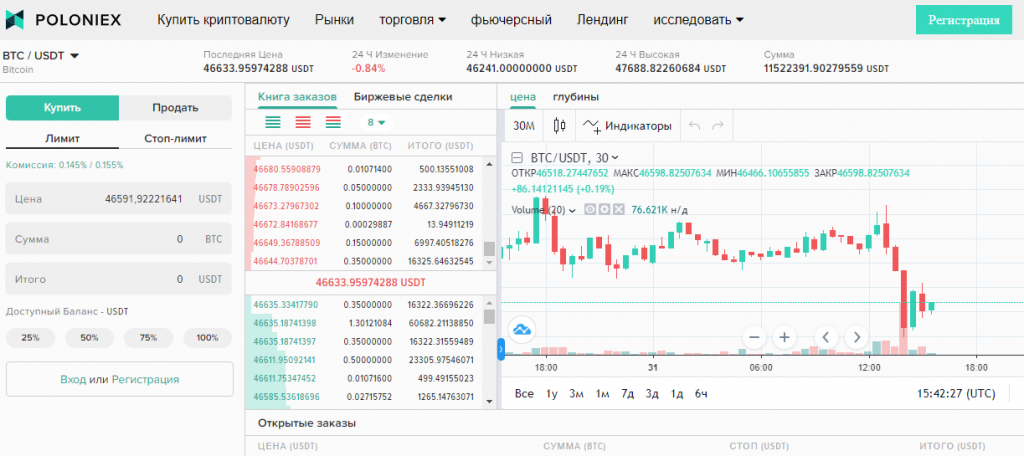Select the 3д chart range
Screen dimensions: 1024x456
(x=652, y=393)
